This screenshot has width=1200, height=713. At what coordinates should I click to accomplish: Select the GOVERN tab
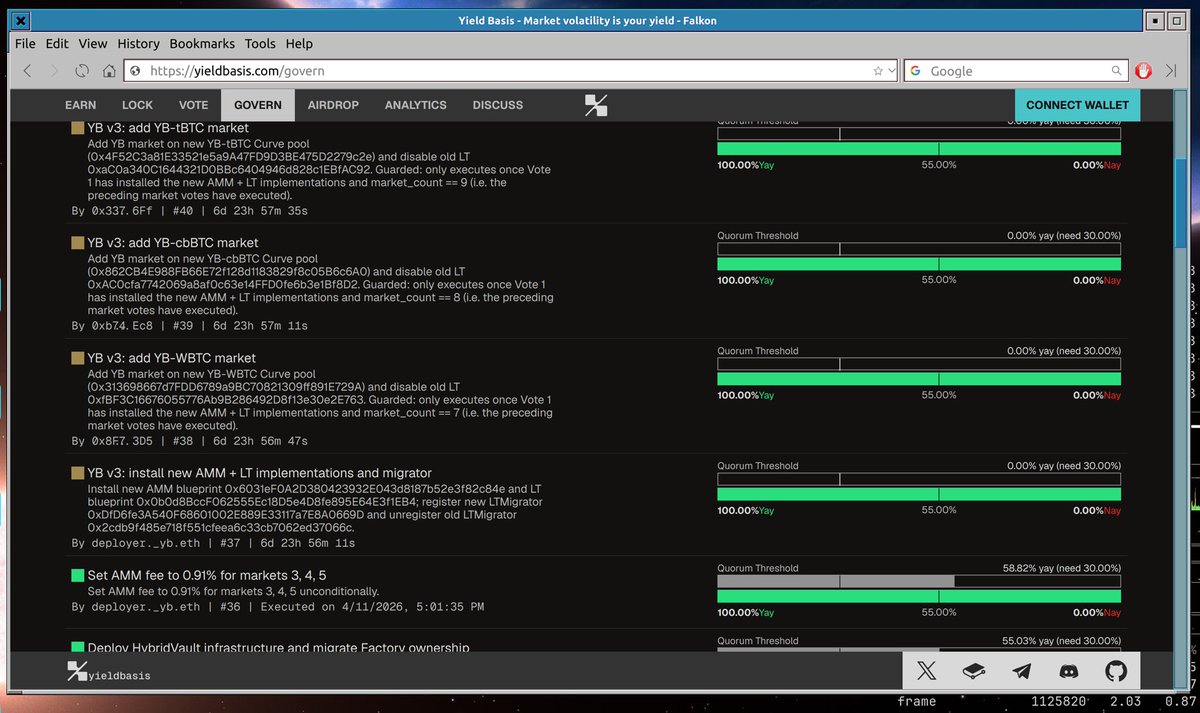point(258,105)
